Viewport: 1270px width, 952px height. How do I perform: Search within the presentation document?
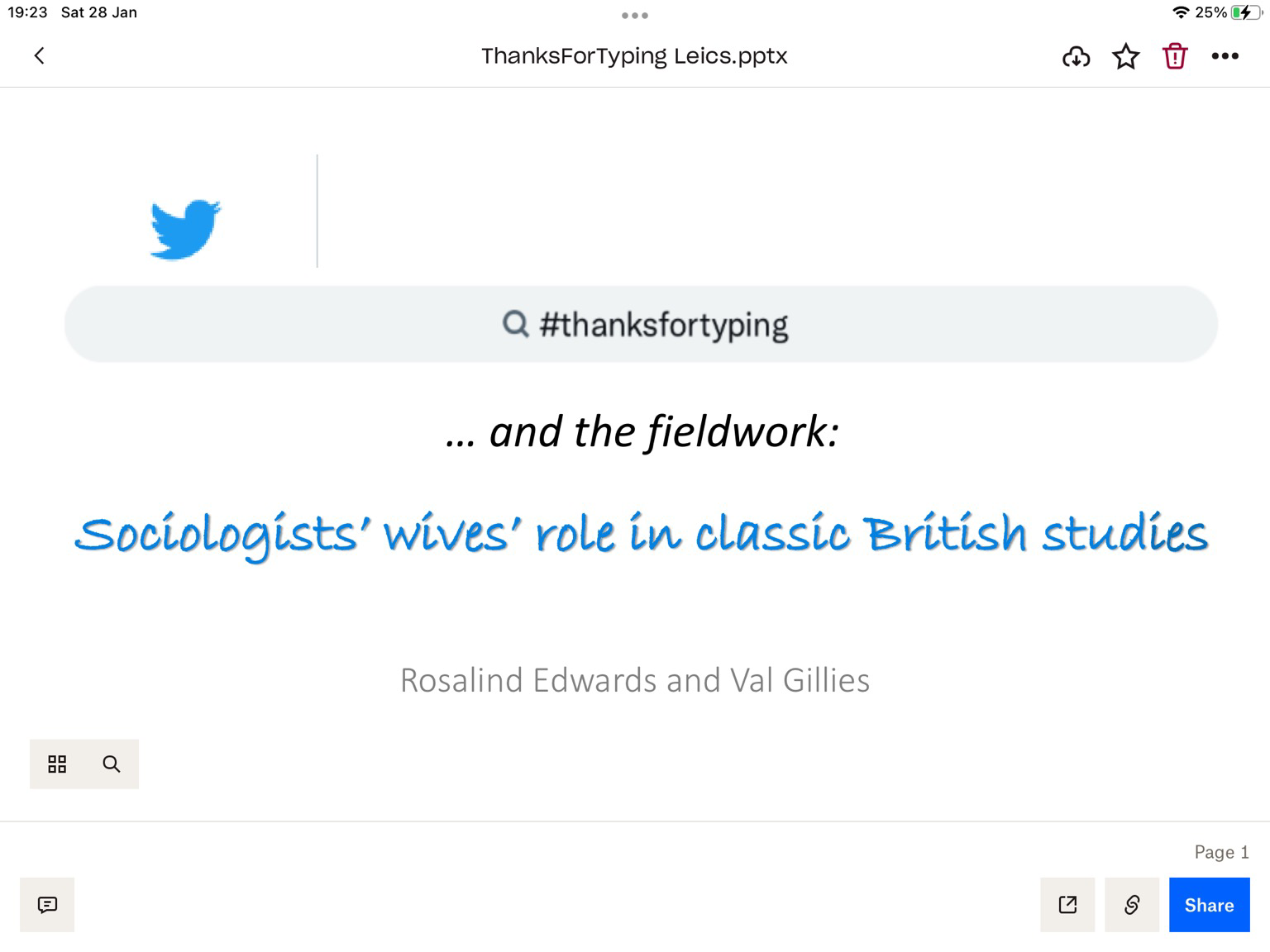click(112, 764)
